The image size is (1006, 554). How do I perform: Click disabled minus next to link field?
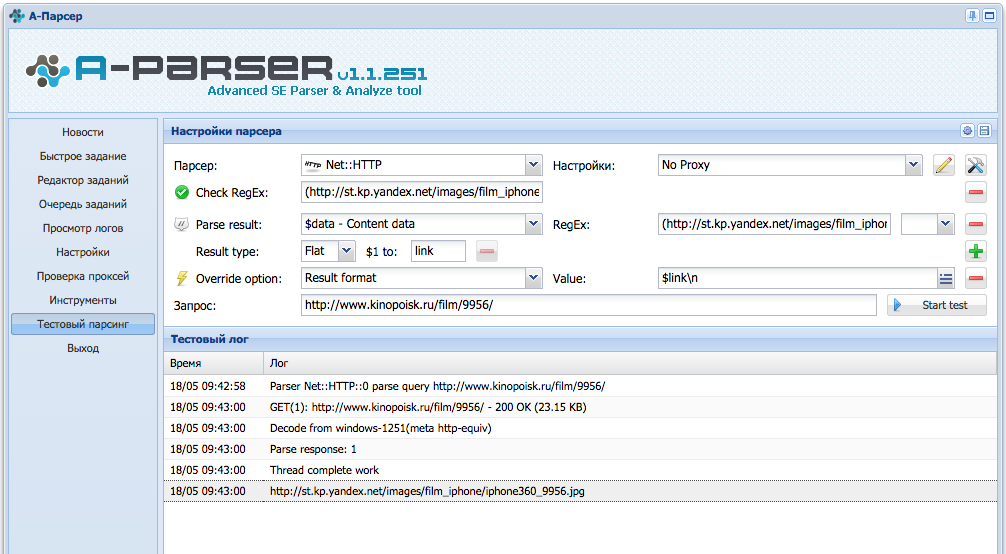(x=487, y=251)
